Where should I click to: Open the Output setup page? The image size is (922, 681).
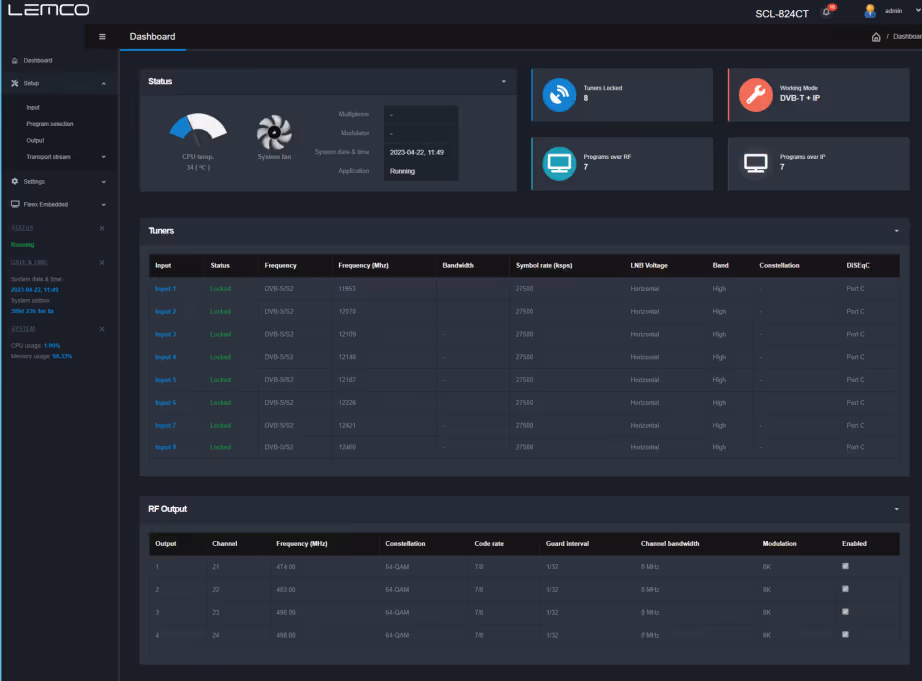click(x=35, y=141)
